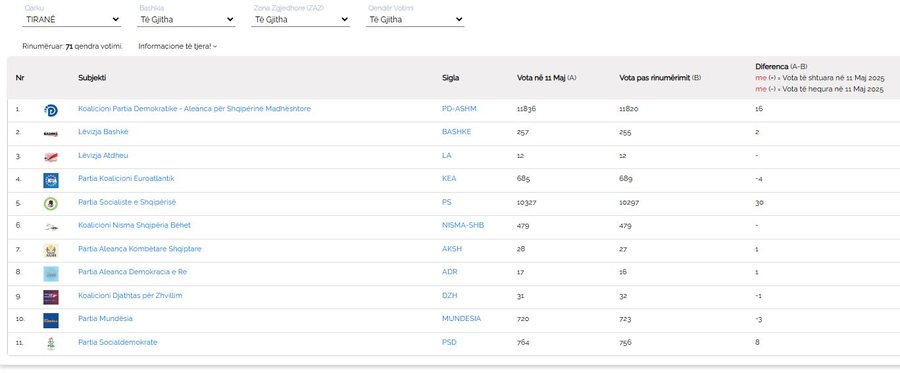Open Koalicioni Nisma Shqipëria Bëhet link
The image size is (900, 373).
tap(134, 225)
